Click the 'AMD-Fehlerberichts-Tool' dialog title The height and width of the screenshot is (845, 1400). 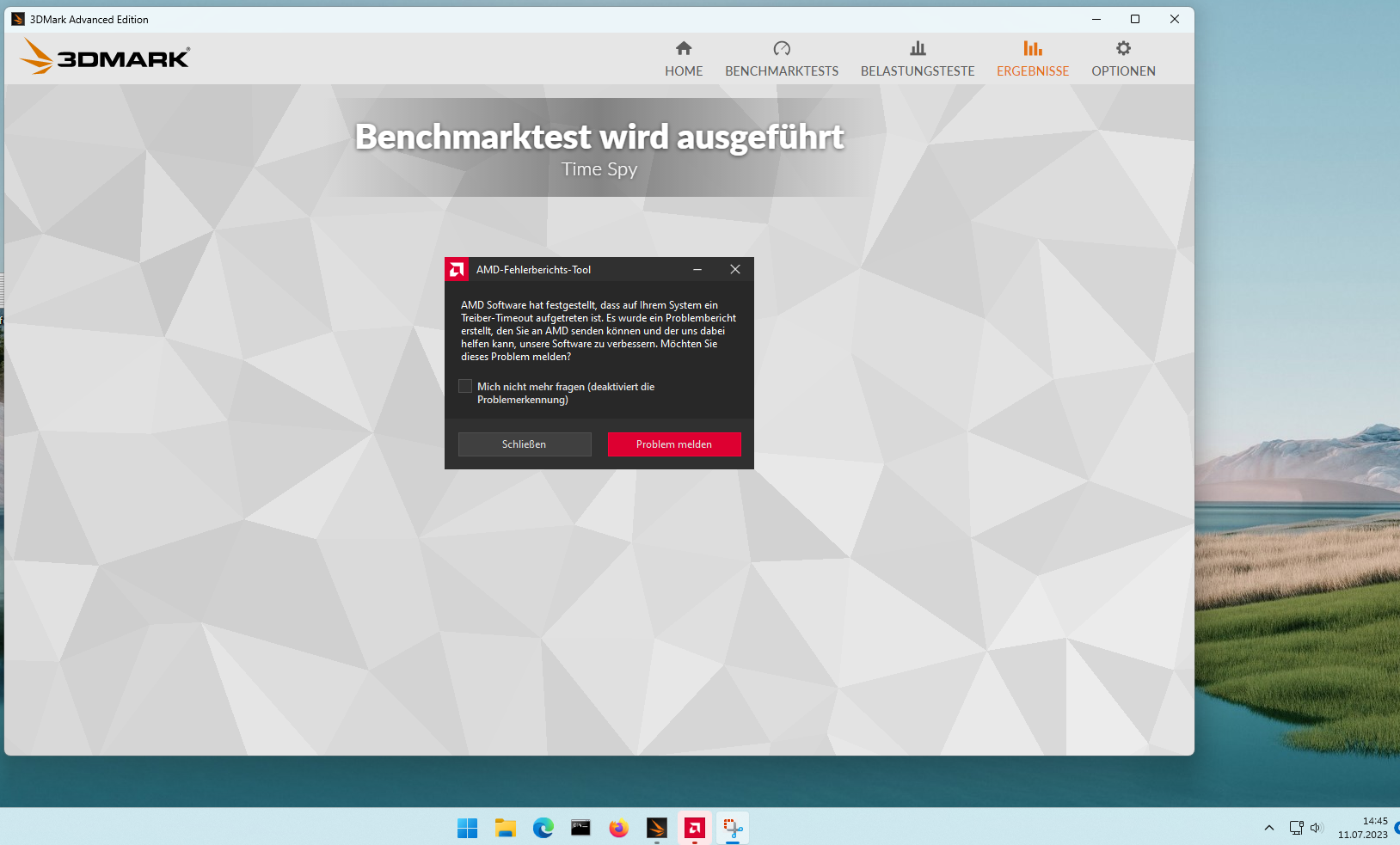click(534, 270)
